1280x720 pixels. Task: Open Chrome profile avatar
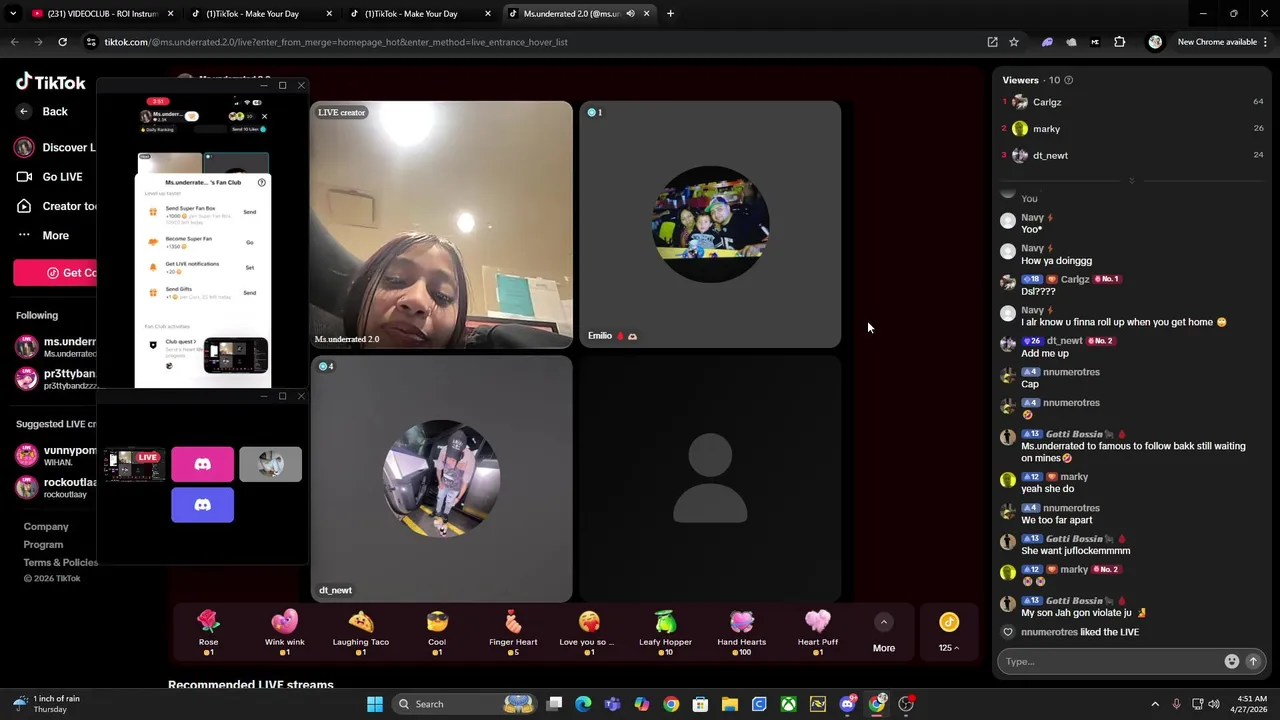click(x=1155, y=42)
